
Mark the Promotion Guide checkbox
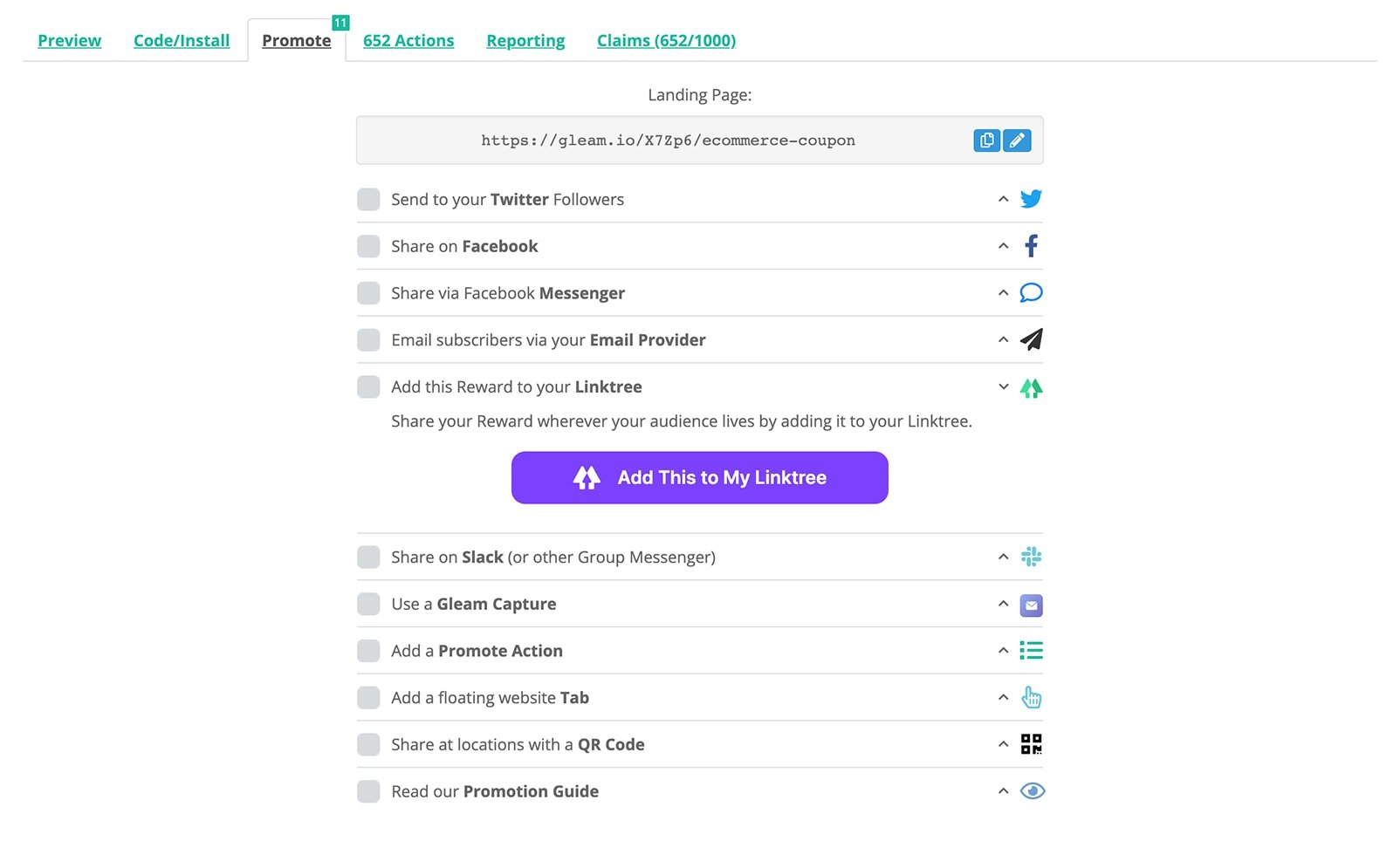pos(368,791)
